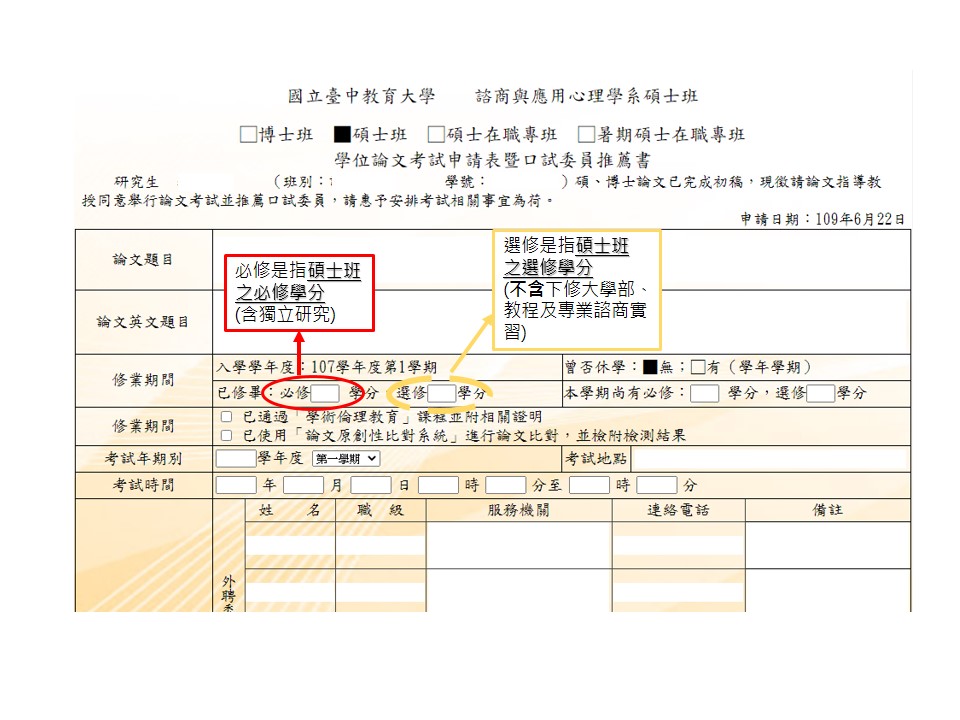
Task: Tick the 已使用論文原創性比對系統 checkbox
Action: 226,436
